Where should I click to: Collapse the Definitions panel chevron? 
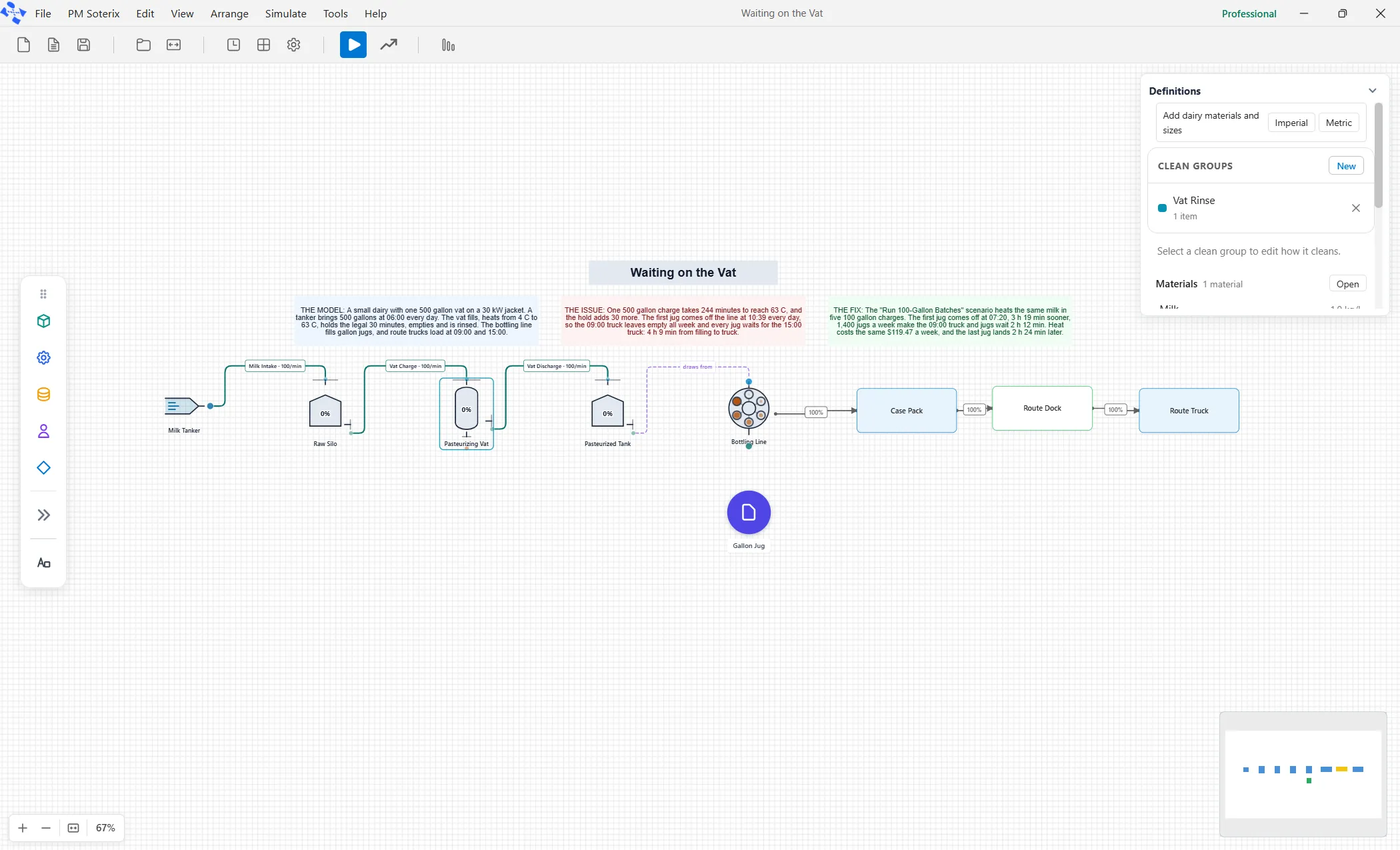1372,91
